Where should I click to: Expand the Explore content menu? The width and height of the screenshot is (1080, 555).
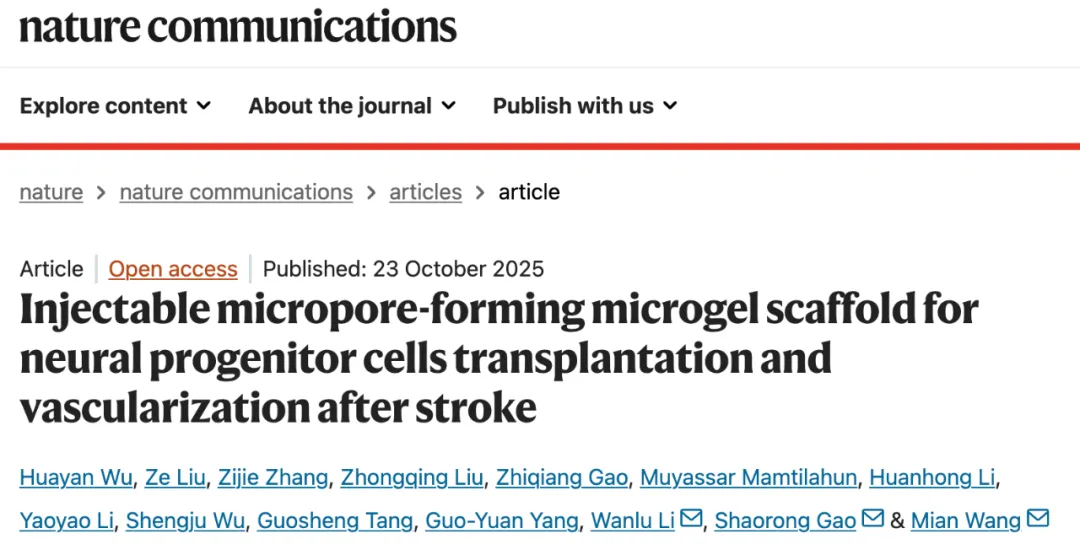115,106
